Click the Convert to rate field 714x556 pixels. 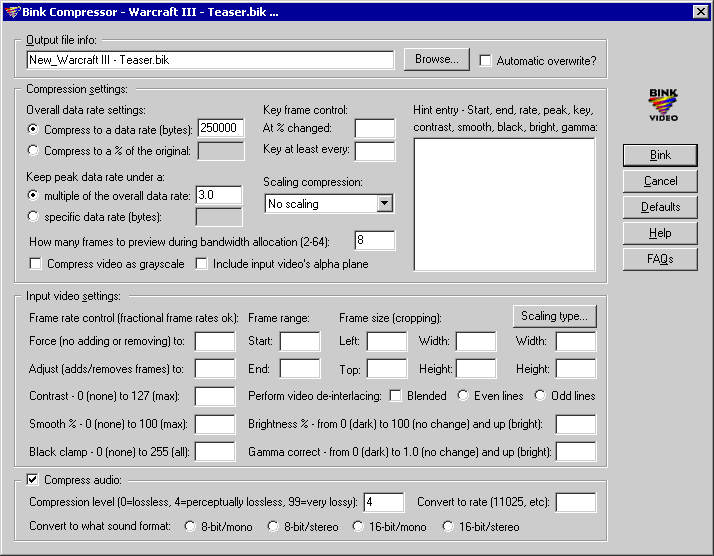[x=576, y=502]
